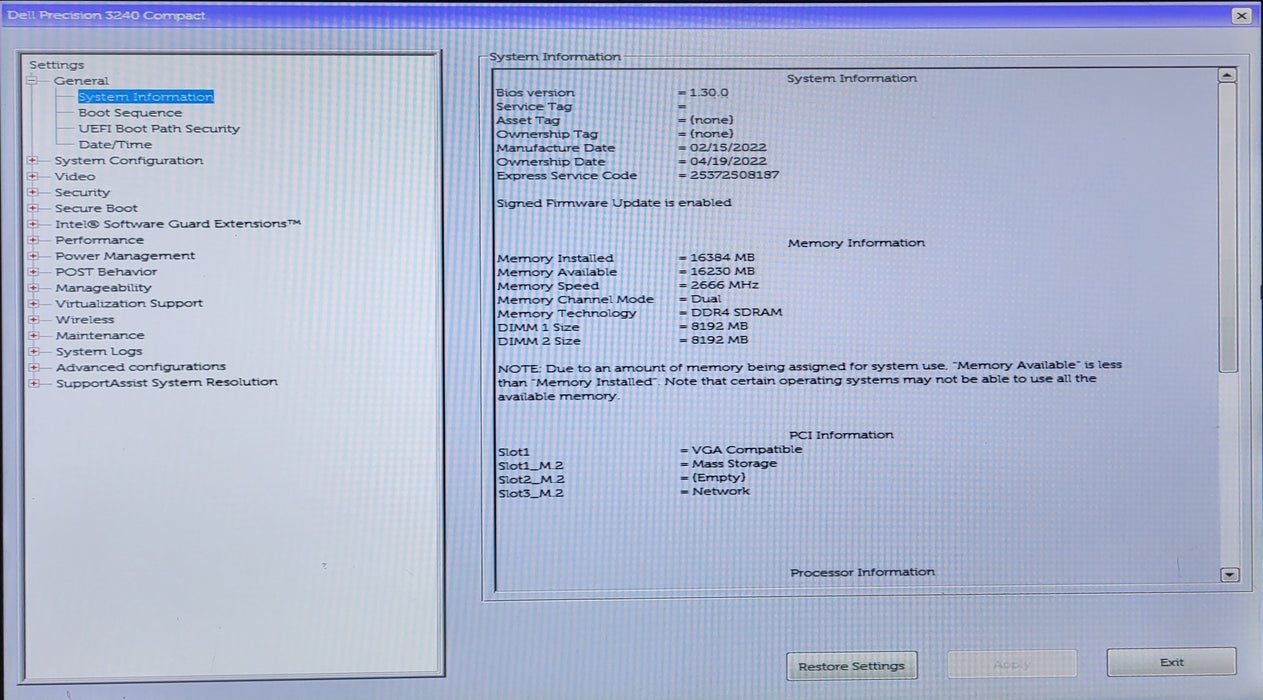Click the Exit button
The image size is (1263, 700).
click(1171, 662)
